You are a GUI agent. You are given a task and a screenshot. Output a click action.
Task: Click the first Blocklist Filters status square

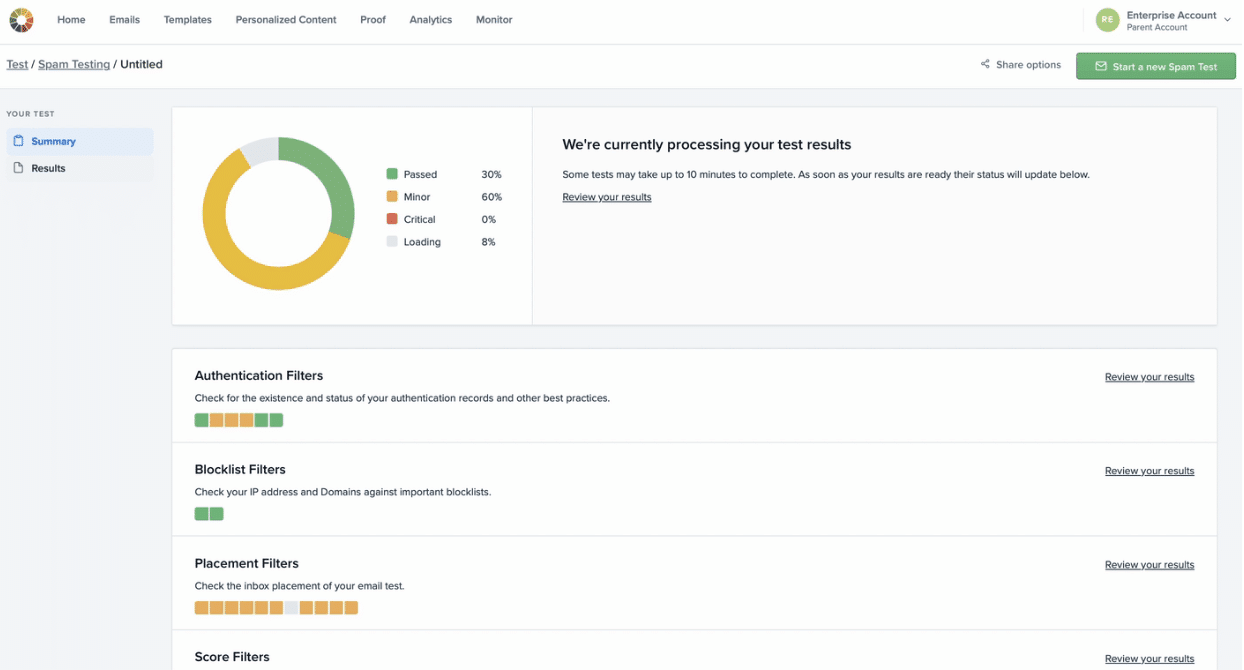tap(201, 514)
